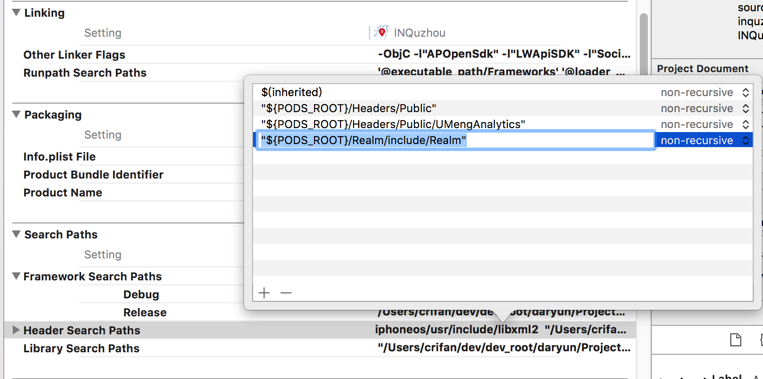
Task: Select Product Name setting
Action: (63, 192)
